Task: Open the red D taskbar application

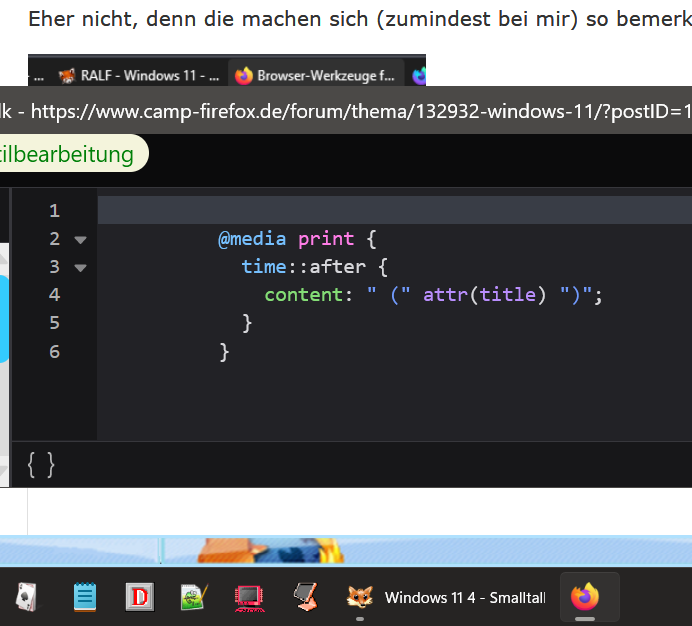Action: tap(139, 597)
